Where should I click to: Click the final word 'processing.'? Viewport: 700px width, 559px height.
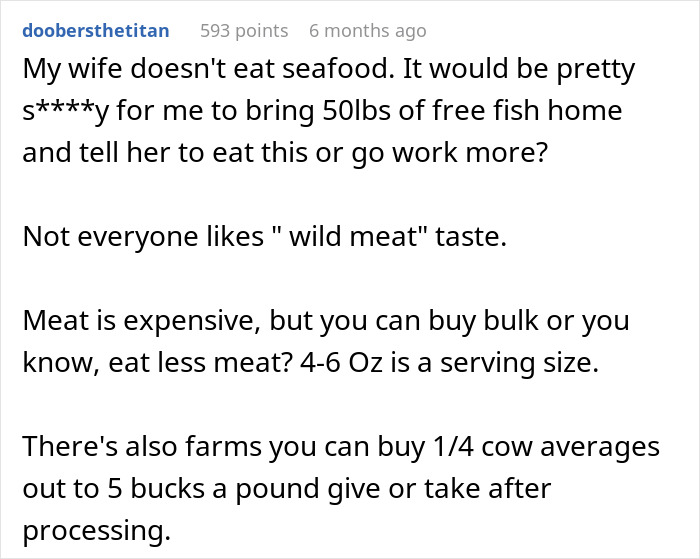pyautogui.click(x=97, y=531)
